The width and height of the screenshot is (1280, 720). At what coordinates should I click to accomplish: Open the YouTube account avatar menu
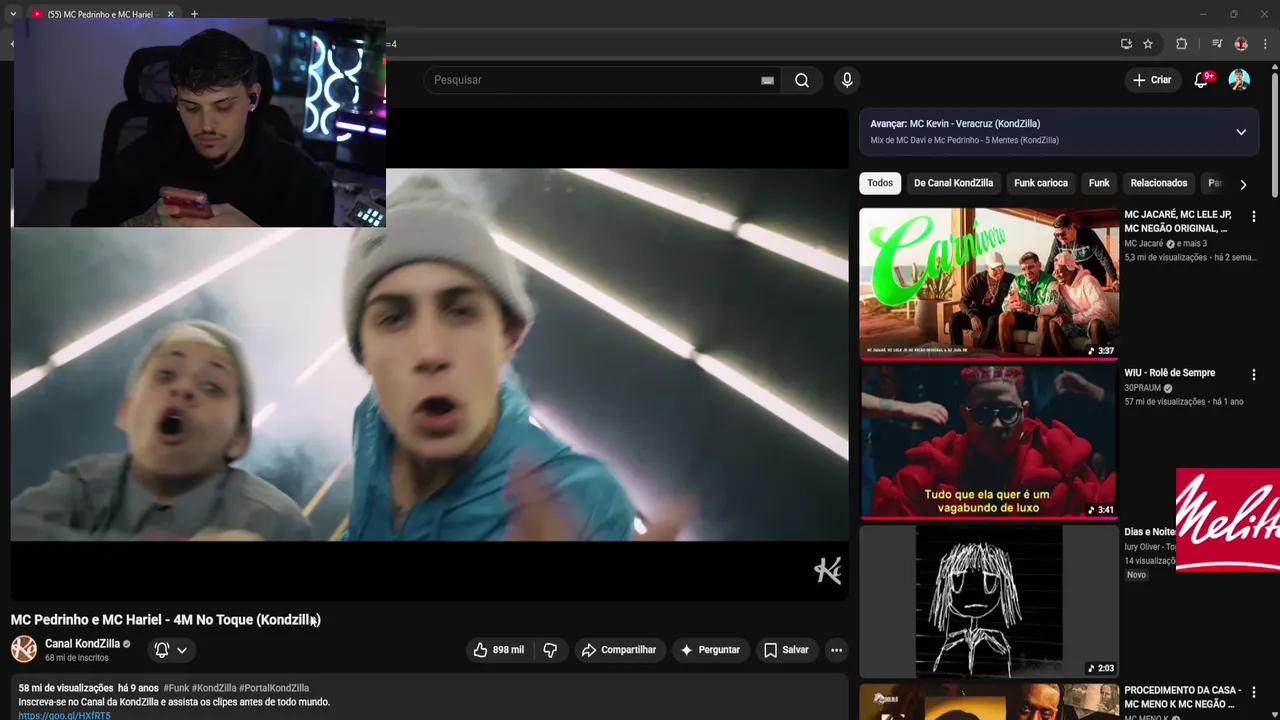1239,80
